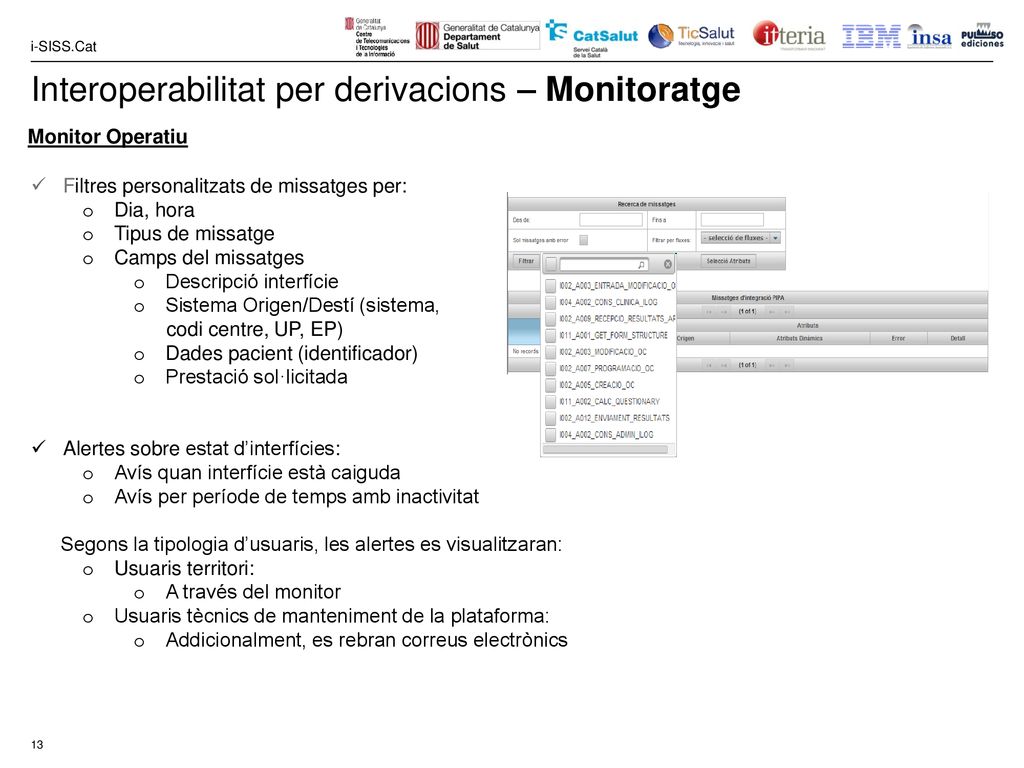The width and height of the screenshot is (1024, 768).
Task: Click the Filtrar button
Action: coord(526,261)
